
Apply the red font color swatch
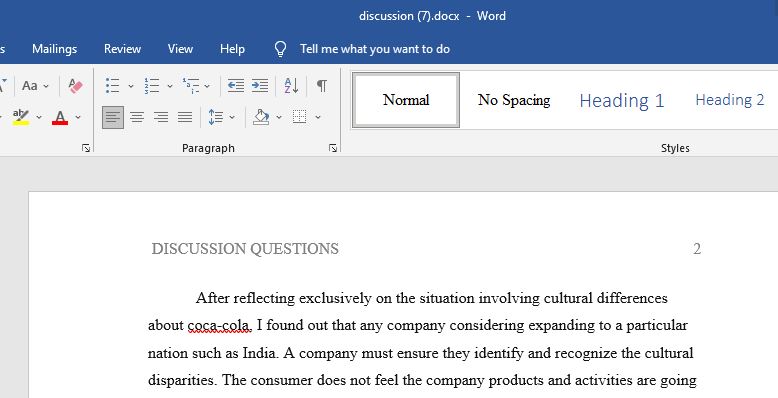click(60, 117)
